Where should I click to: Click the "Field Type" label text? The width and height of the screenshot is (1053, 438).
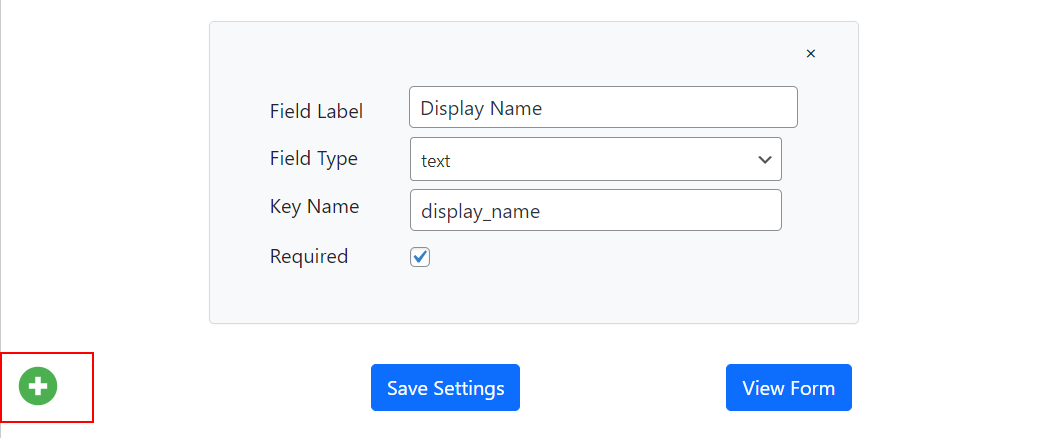(x=314, y=159)
